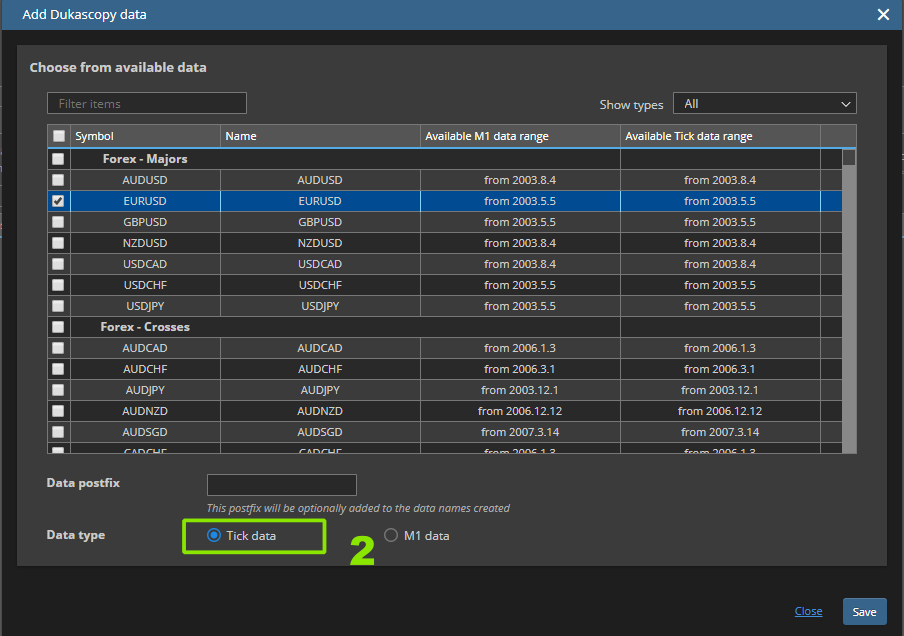Tick the NZDUSD row checkbox
The image size is (904, 636).
58,243
